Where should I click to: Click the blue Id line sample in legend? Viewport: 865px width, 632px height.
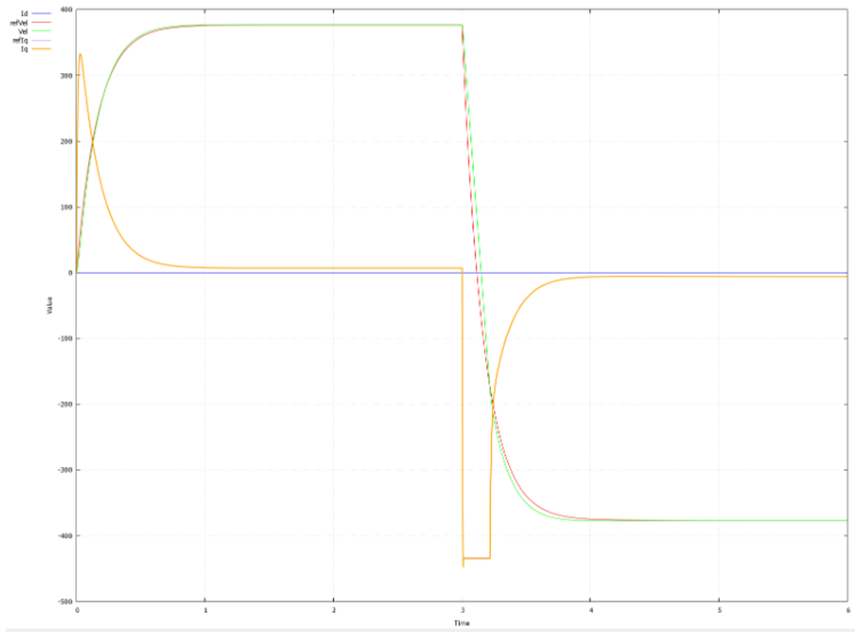(x=41, y=13)
